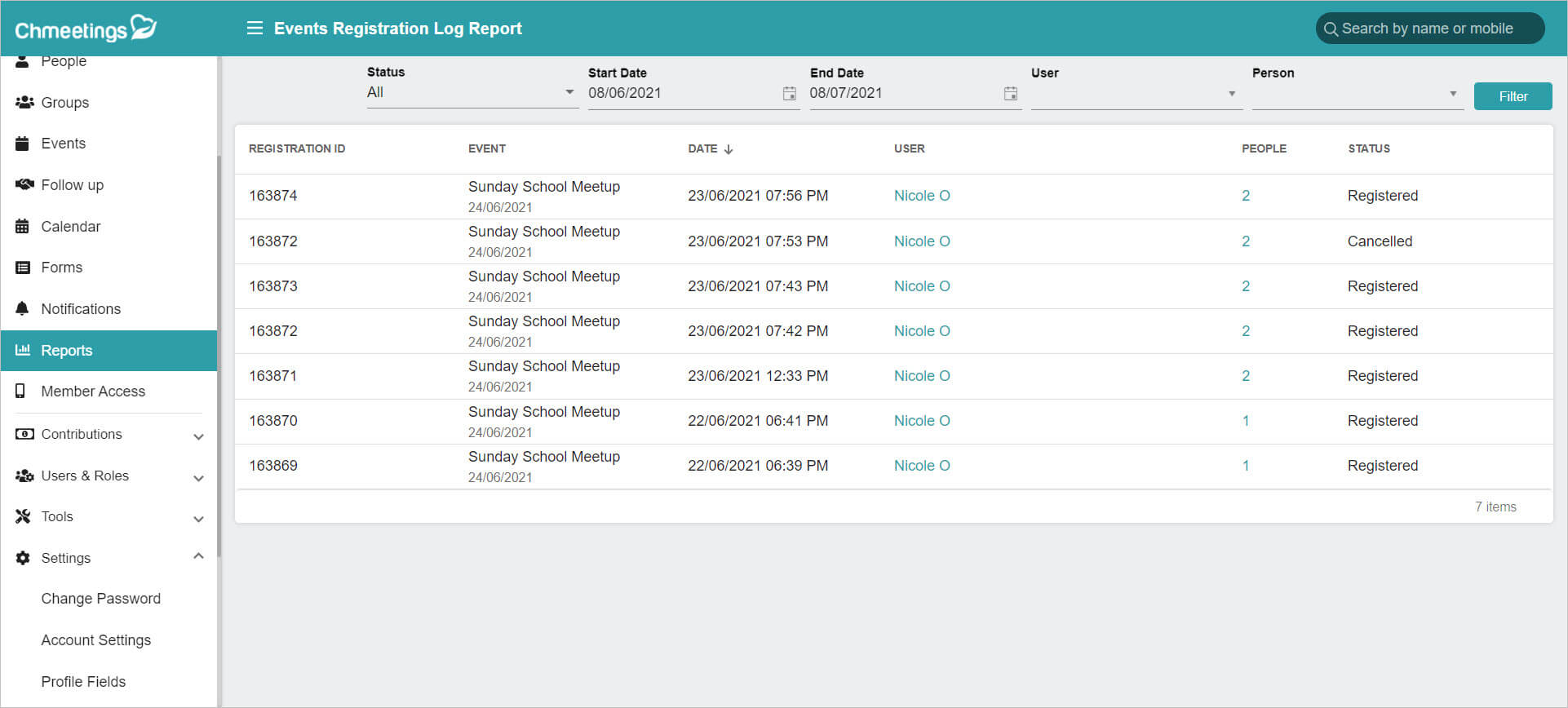Expand the Contributions menu chevron
This screenshot has height=708, width=1568.
pyautogui.click(x=198, y=436)
